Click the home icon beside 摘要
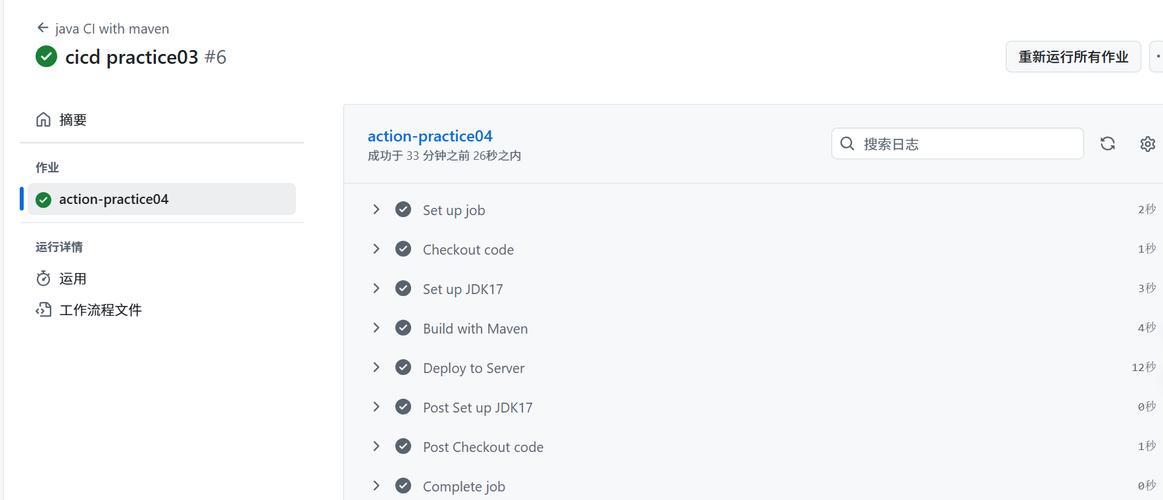The image size is (1163, 500). point(43,120)
